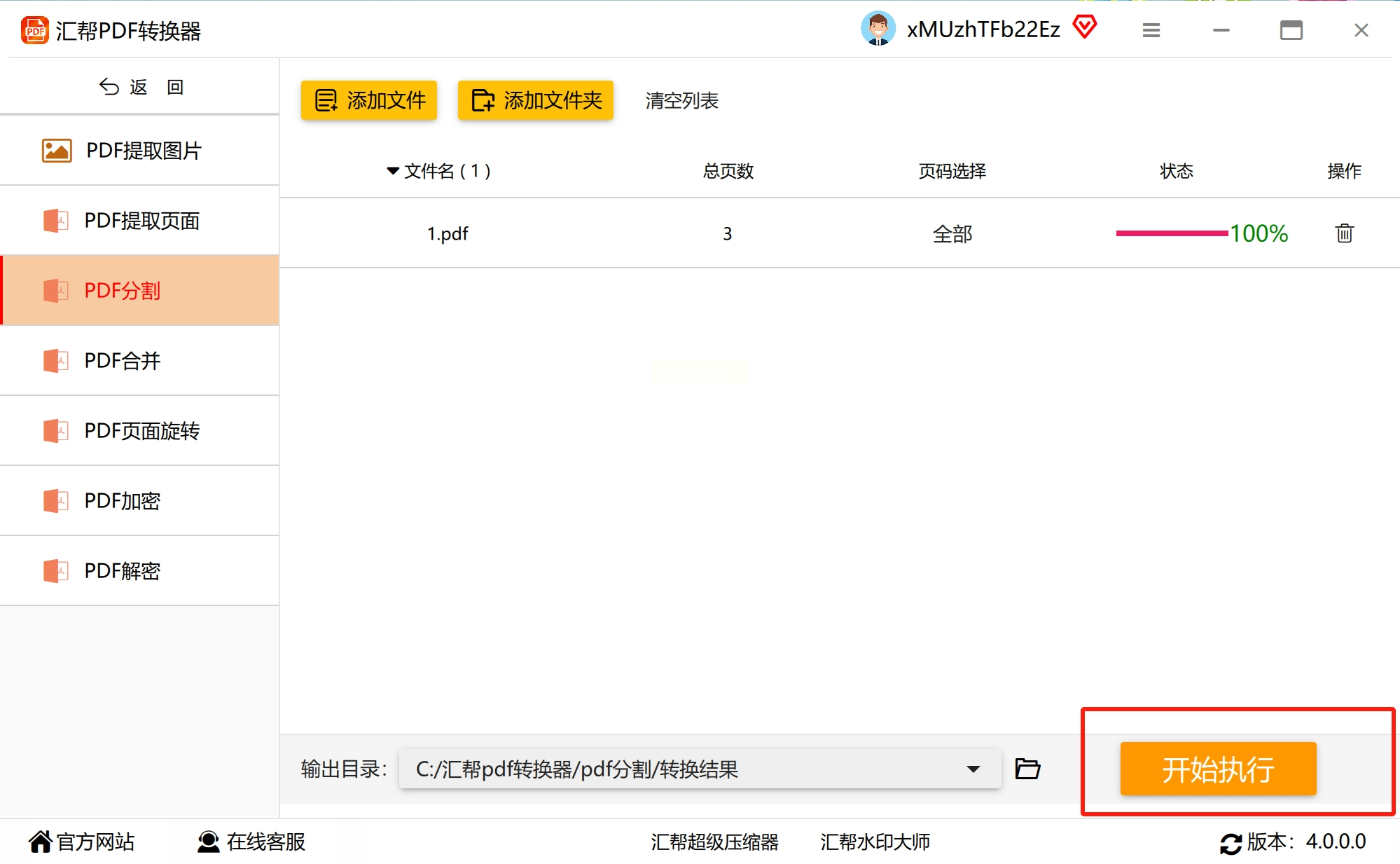This screenshot has height=864, width=1400.
Task: Open the hamburger menu in title bar
Action: 1151,30
